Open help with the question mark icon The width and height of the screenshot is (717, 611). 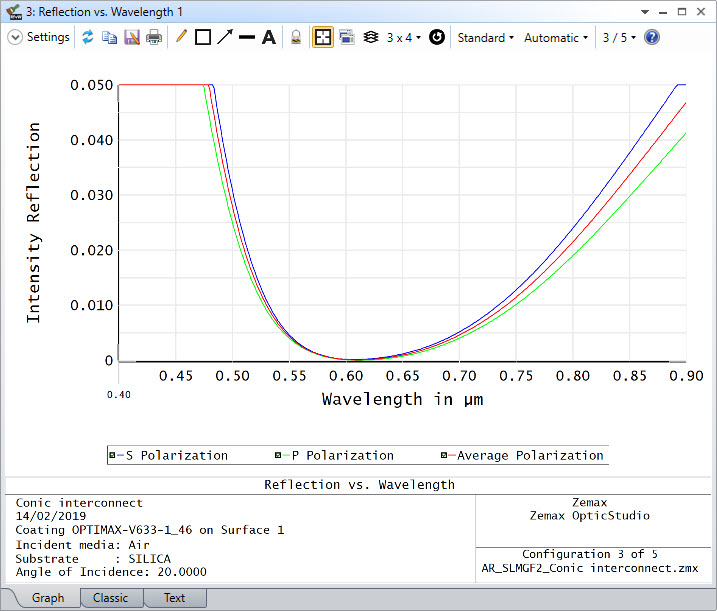652,37
